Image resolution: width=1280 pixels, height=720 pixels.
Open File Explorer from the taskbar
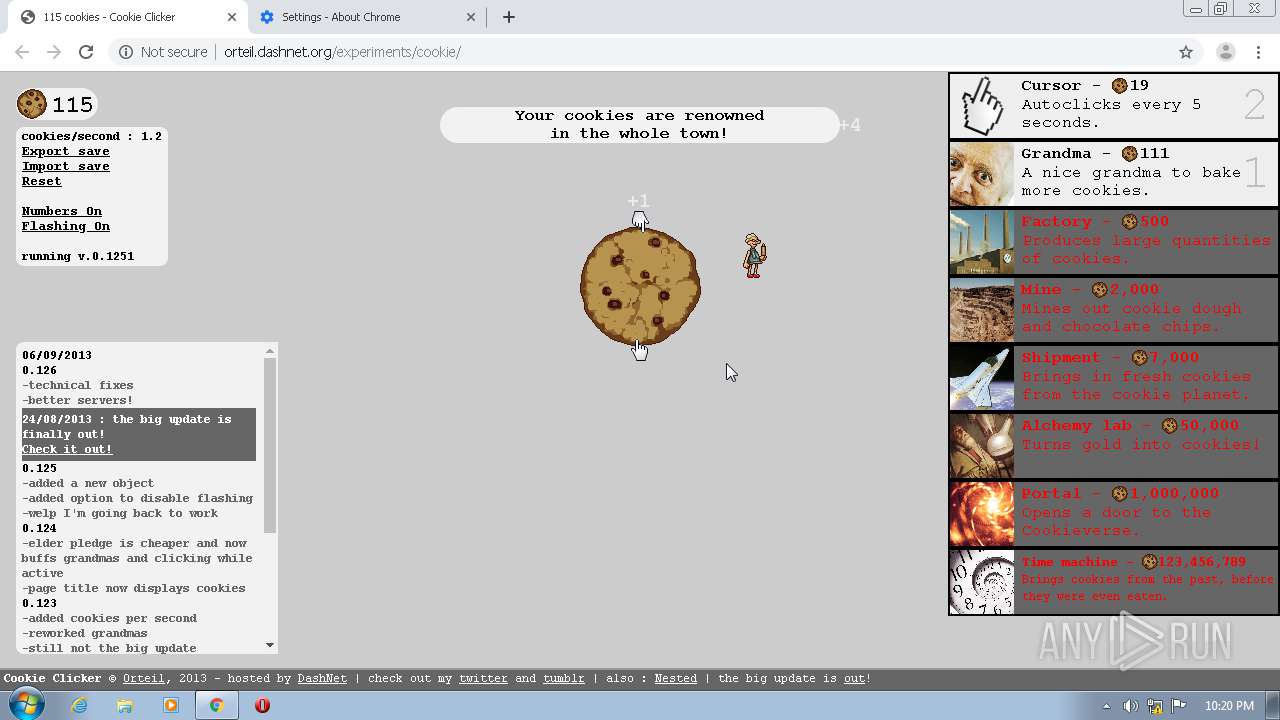pos(125,705)
